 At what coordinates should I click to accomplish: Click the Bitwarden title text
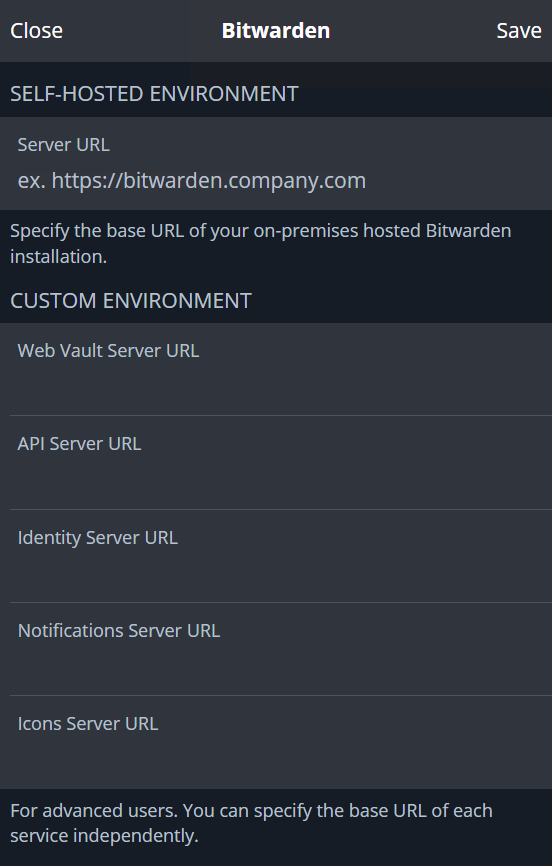276,30
